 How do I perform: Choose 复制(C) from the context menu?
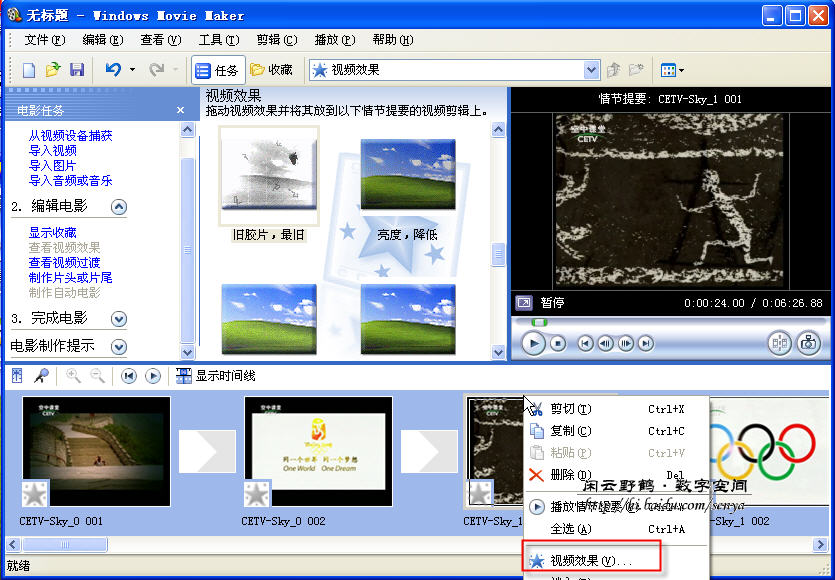click(x=617, y=431)
